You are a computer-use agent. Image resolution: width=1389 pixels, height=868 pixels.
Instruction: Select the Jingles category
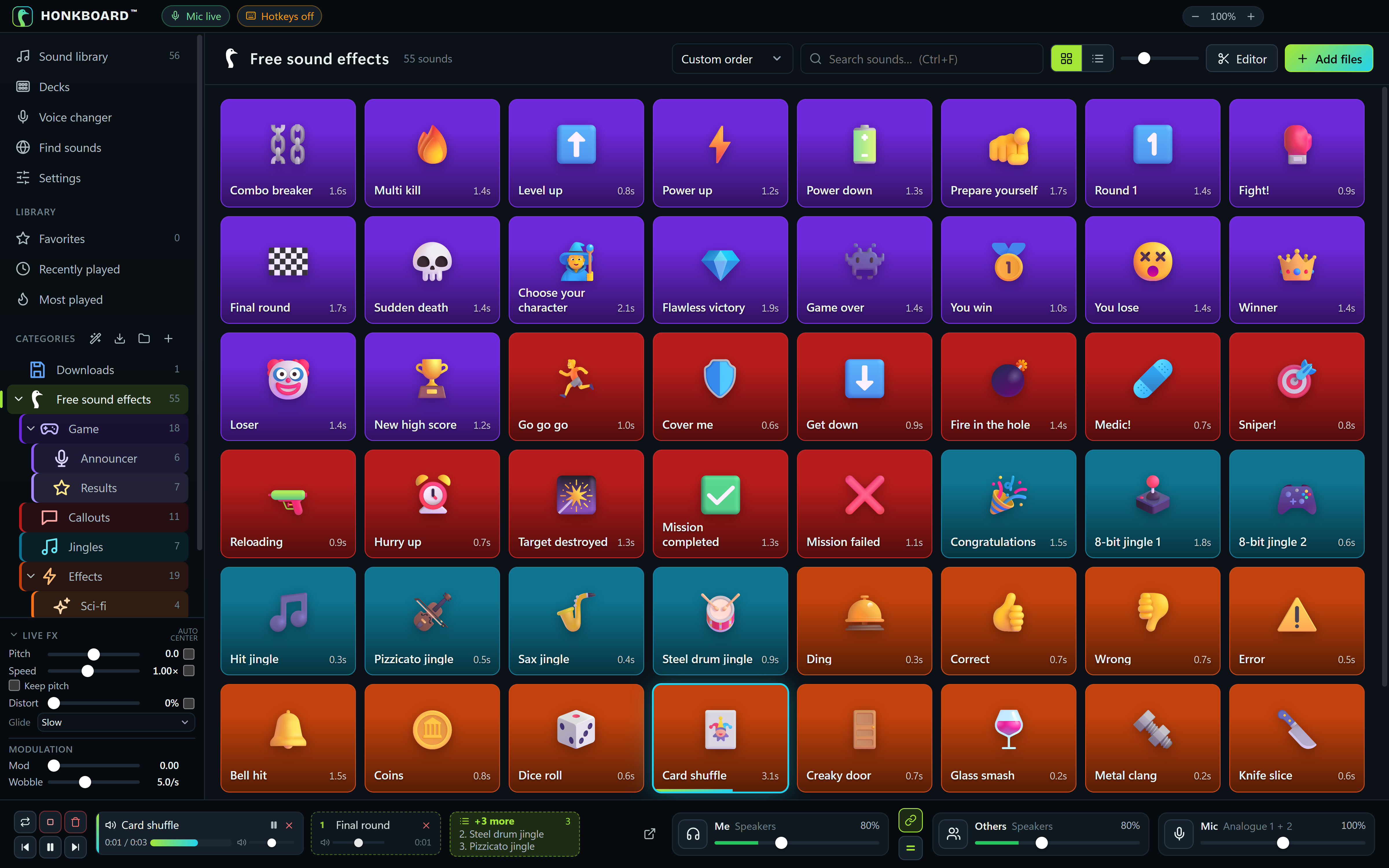[x=104, y=547]
